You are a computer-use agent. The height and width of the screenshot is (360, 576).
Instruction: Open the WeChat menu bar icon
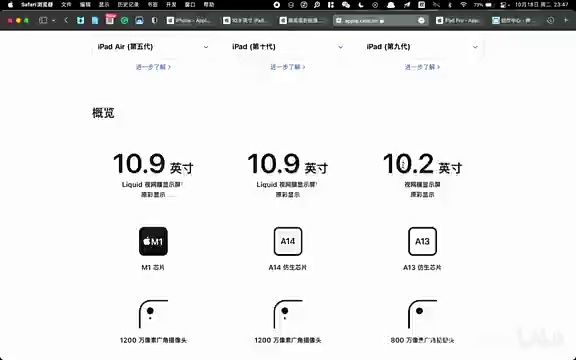pos(346,5)
